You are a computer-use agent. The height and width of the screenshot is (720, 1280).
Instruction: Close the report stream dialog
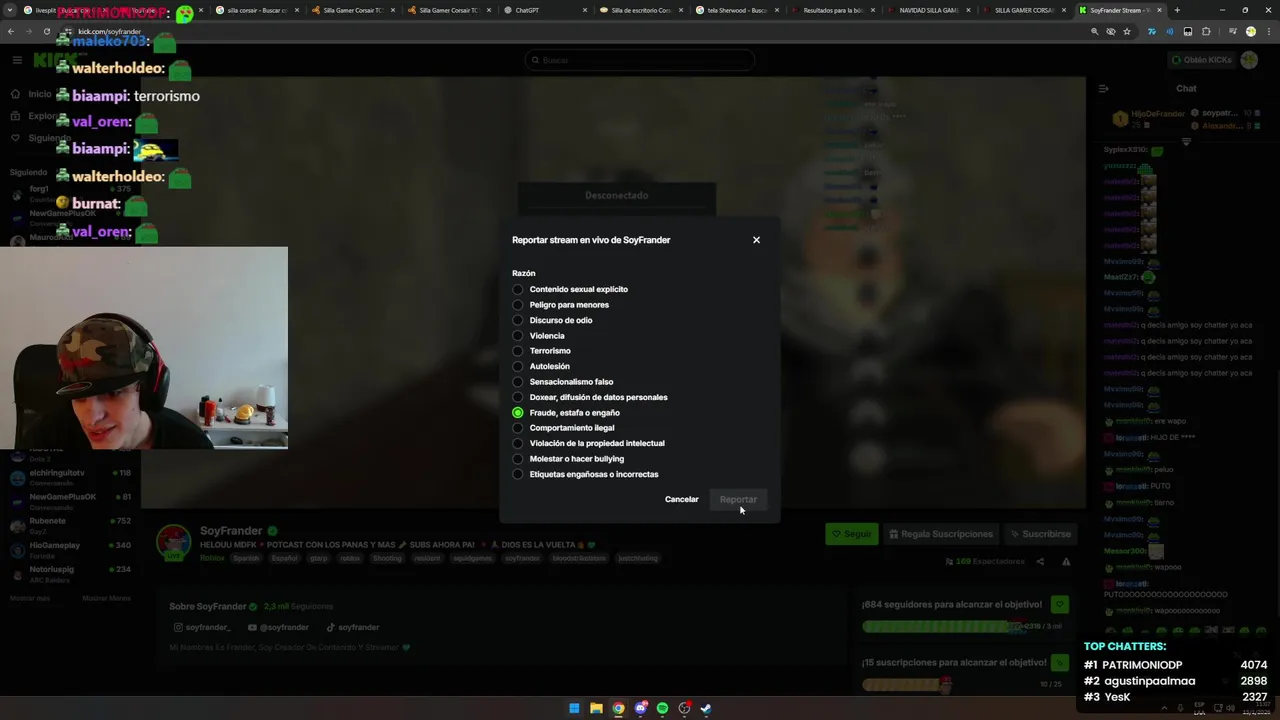[x=756, y=240]
